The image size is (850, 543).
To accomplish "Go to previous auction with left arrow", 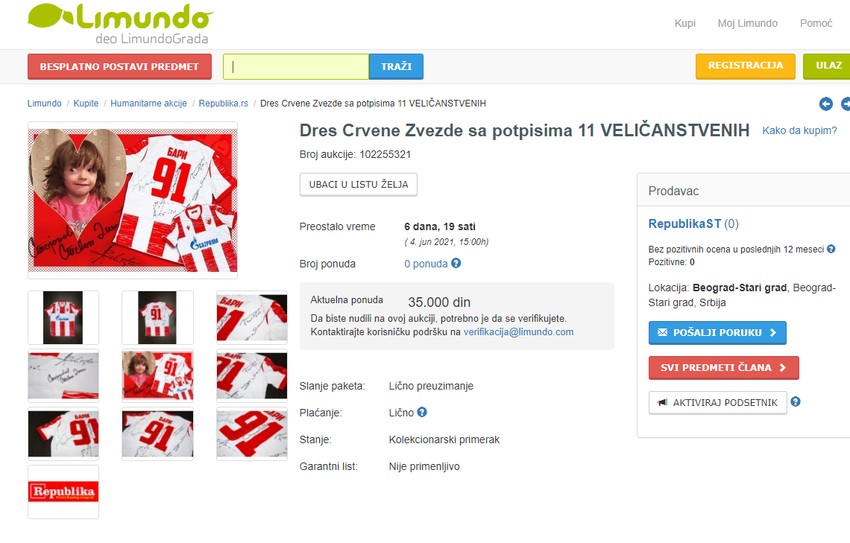I will [826, 104].
